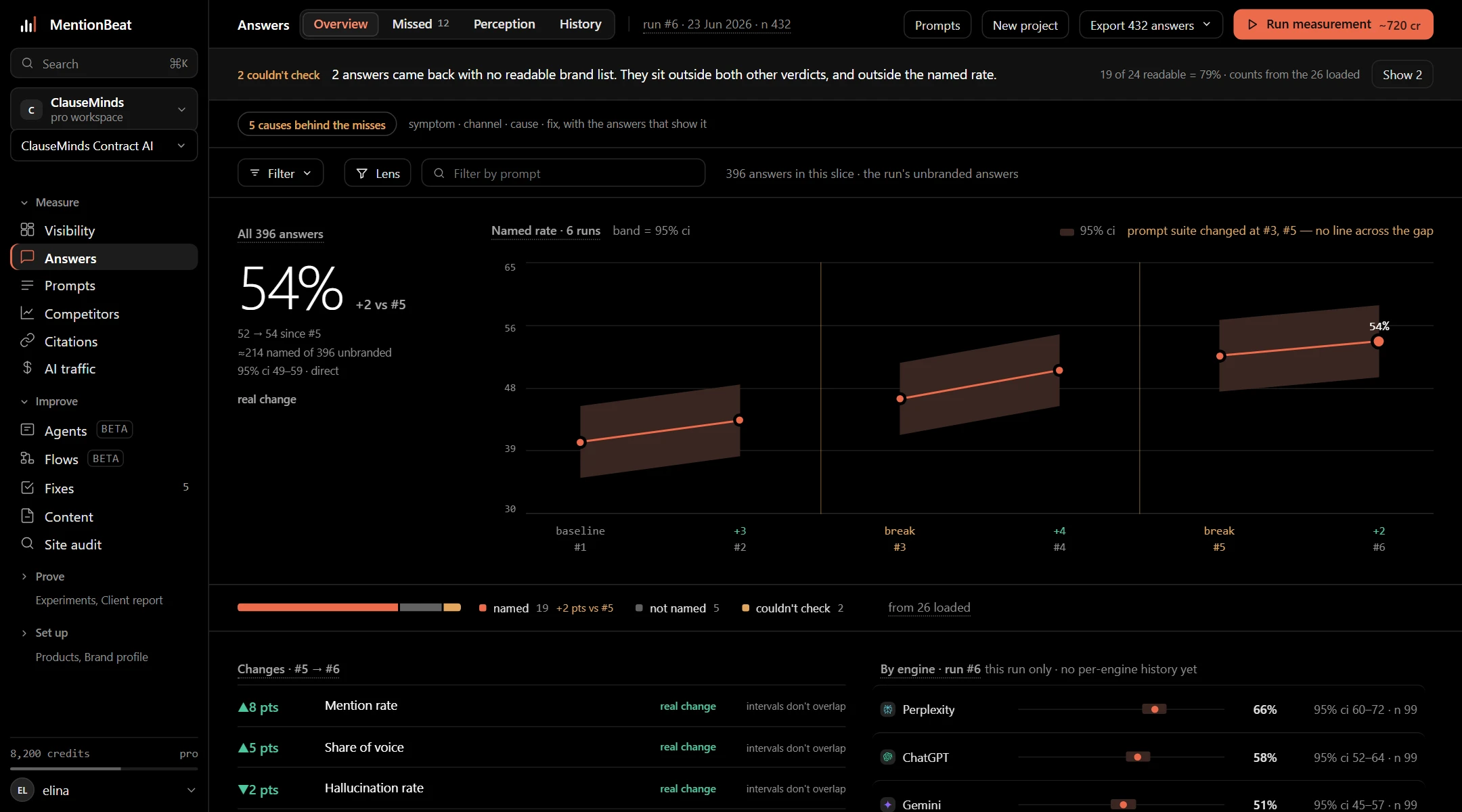
Task: Click the couldn't check yellow legend swatch
Action: pos(745,608)
